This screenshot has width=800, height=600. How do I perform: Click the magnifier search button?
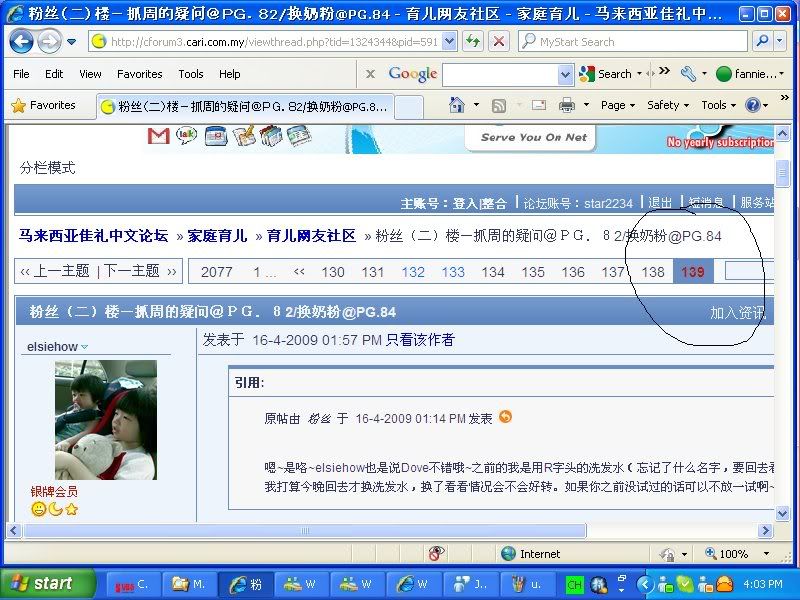(x=762, y=41)
